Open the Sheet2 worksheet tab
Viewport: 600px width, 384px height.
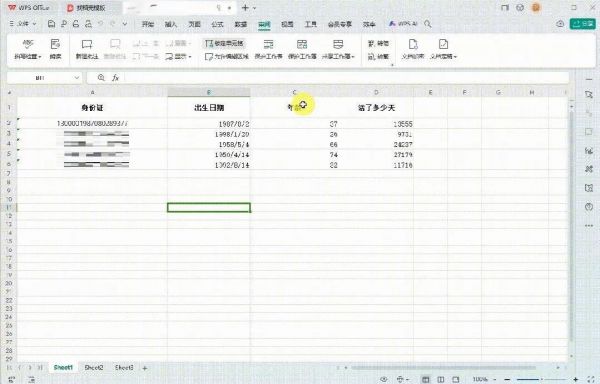(94, 367)
